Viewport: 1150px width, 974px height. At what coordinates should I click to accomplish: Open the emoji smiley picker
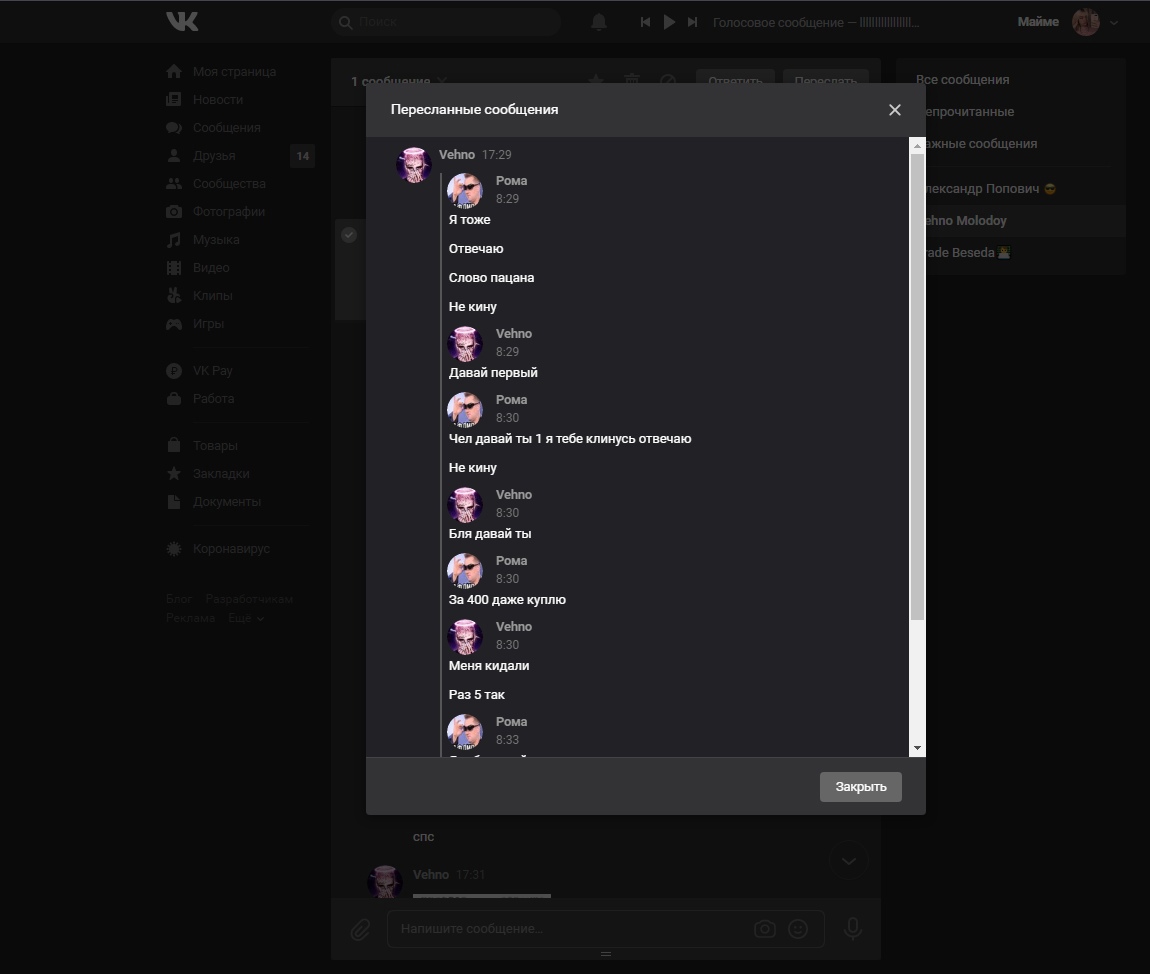(x=798, y=929)
